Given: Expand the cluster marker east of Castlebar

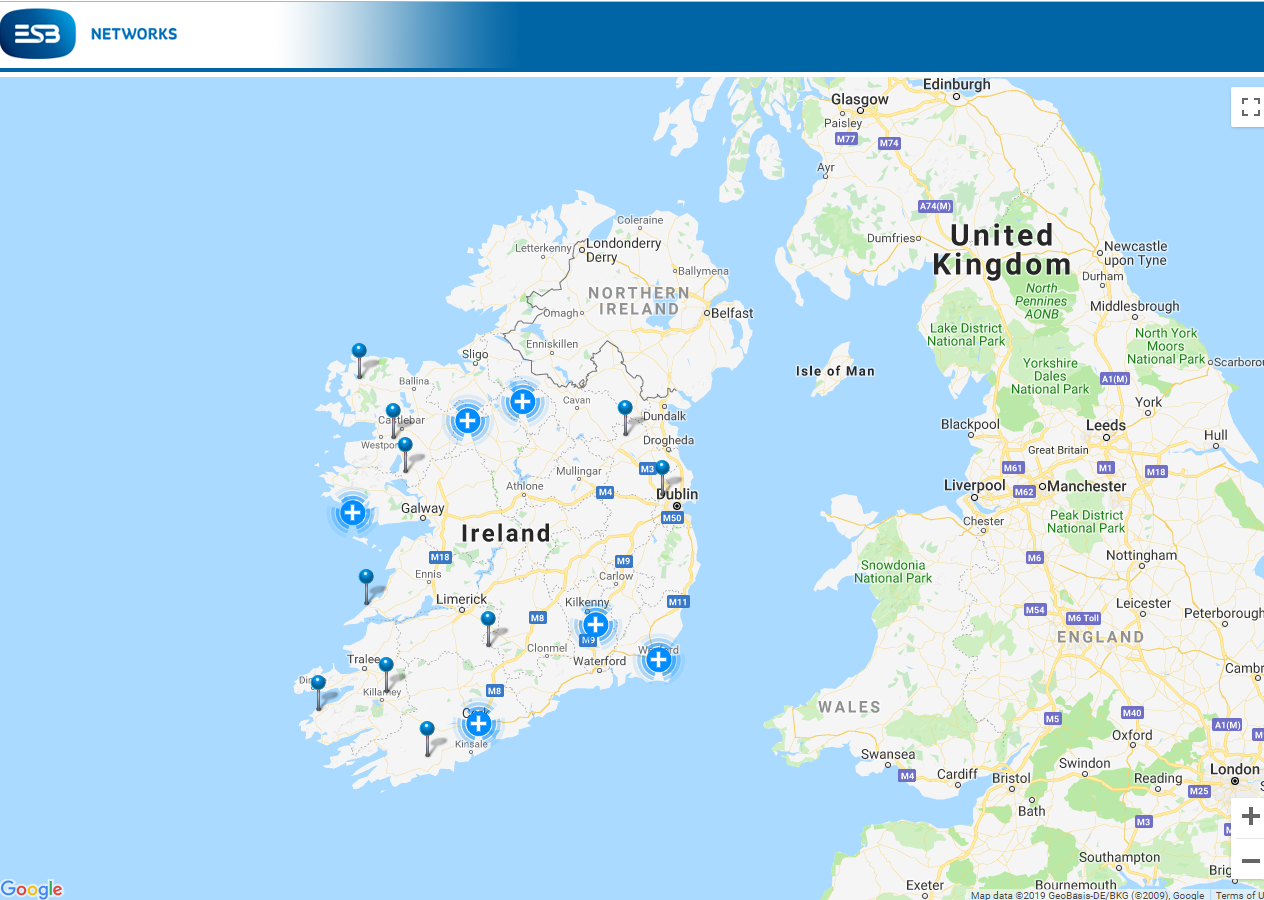Looking at the screenshot, I should [x=467, y=420].
